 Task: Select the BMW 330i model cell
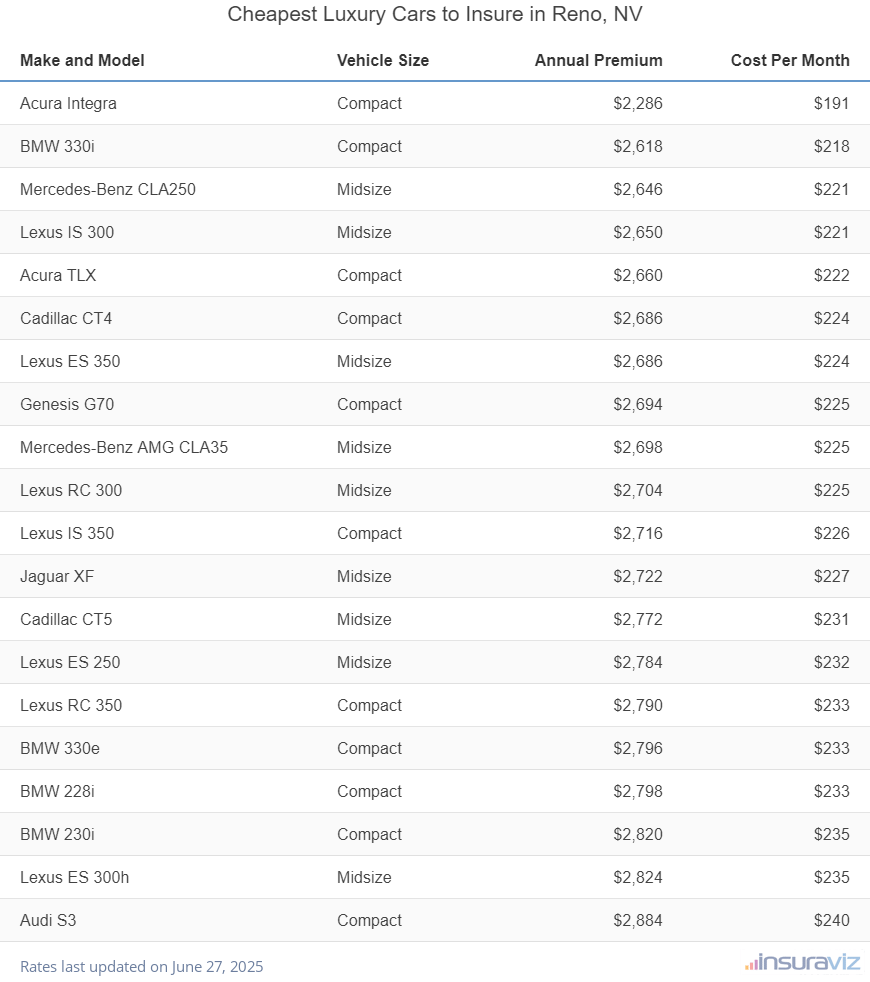tap(57, 146)
